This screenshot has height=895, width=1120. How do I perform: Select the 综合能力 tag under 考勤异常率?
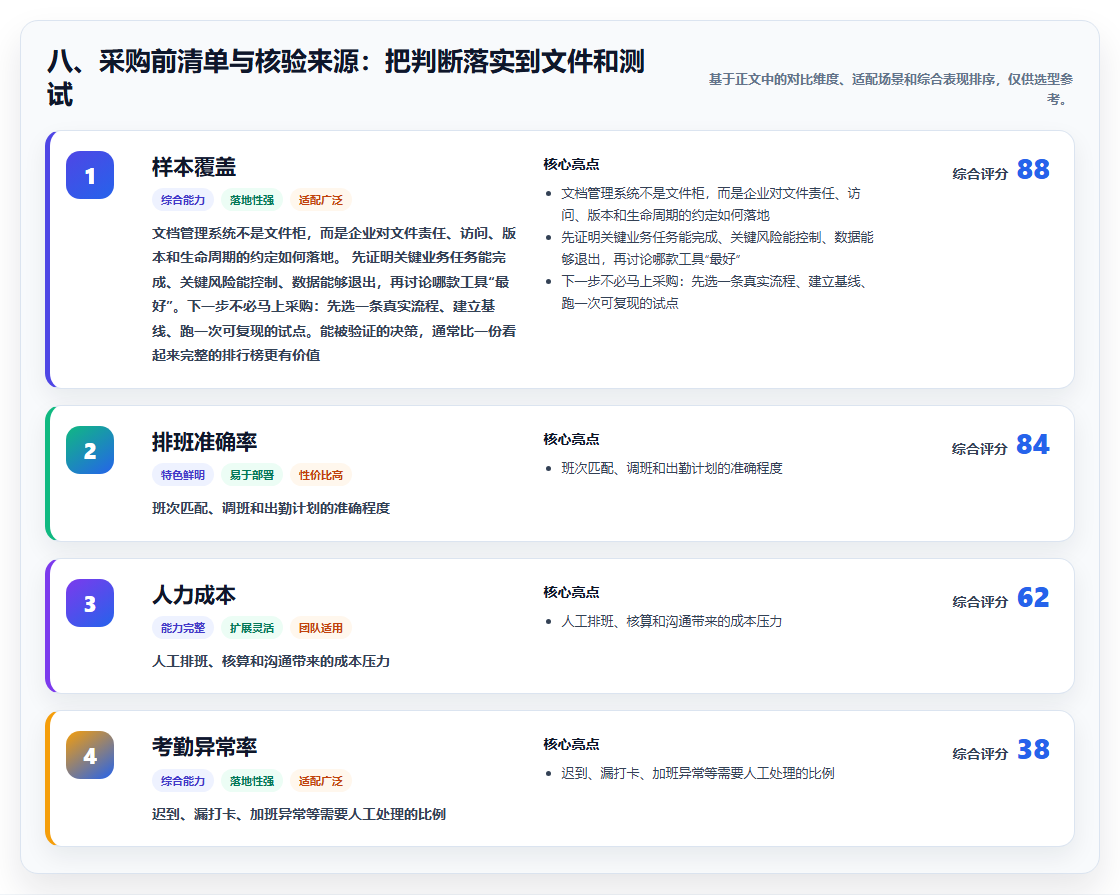pyautogui.click(x=183, y=781)
